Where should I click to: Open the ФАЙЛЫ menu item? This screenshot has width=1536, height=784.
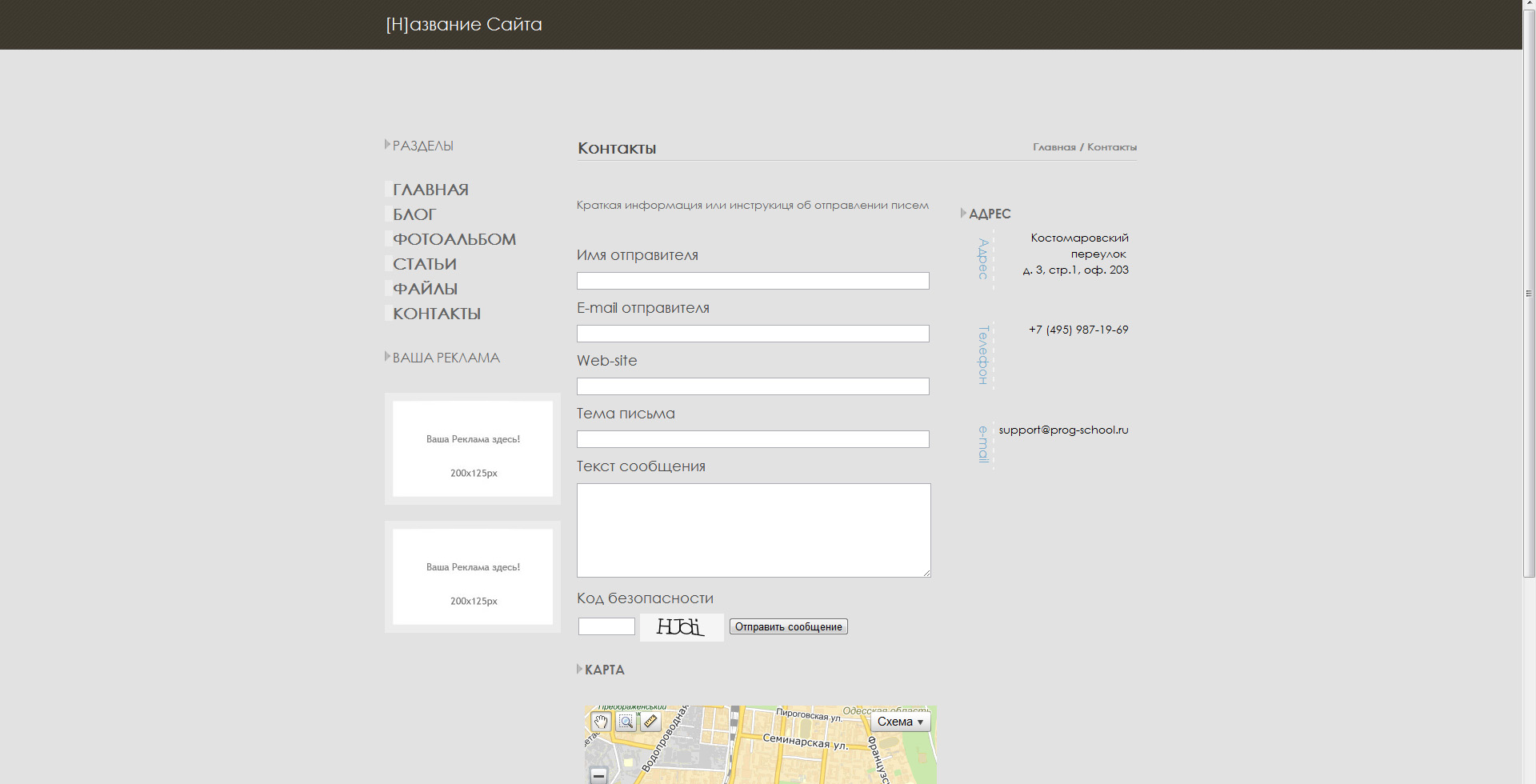coord(426,289)
